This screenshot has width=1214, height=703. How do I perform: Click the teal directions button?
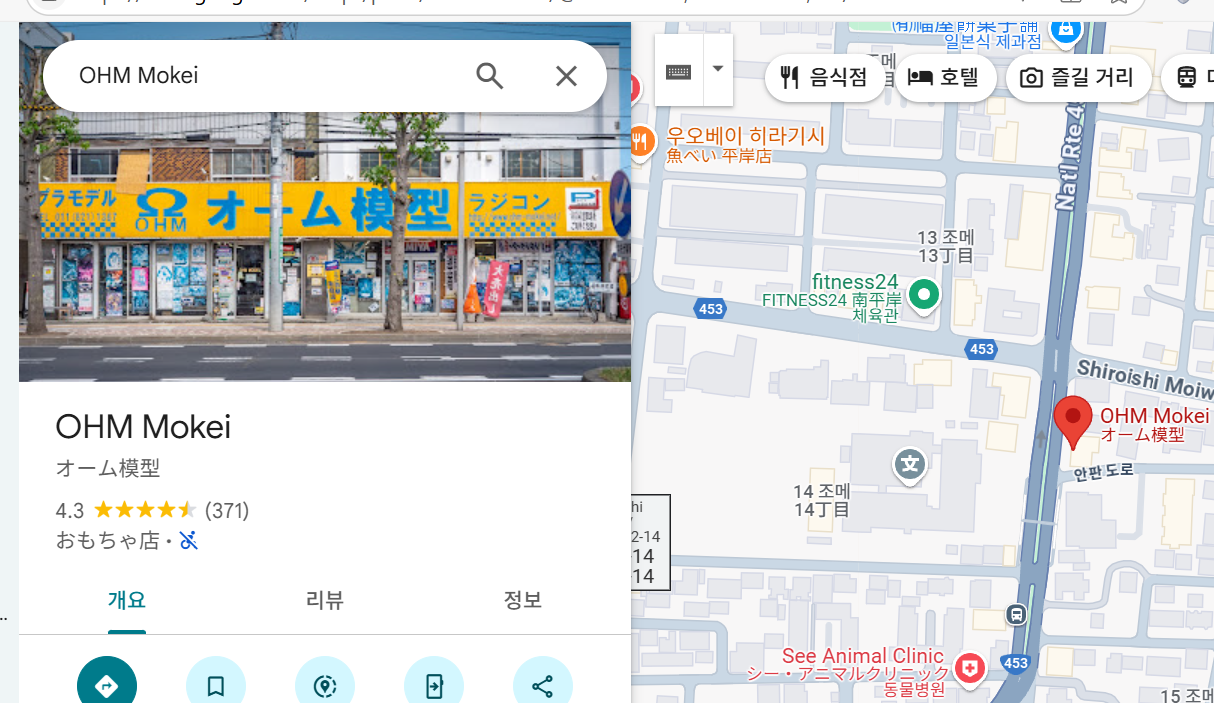pos(107,684)
